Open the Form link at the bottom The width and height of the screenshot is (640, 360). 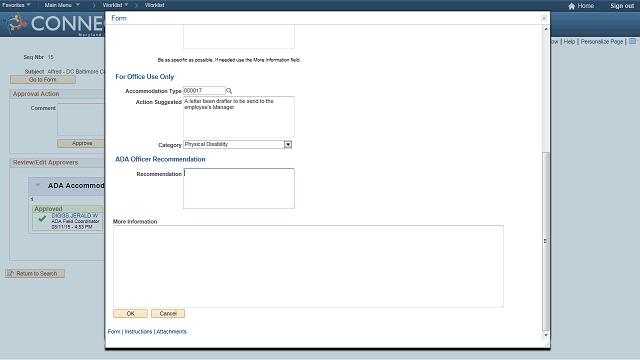pyautogui.click(x=114, y=331)
